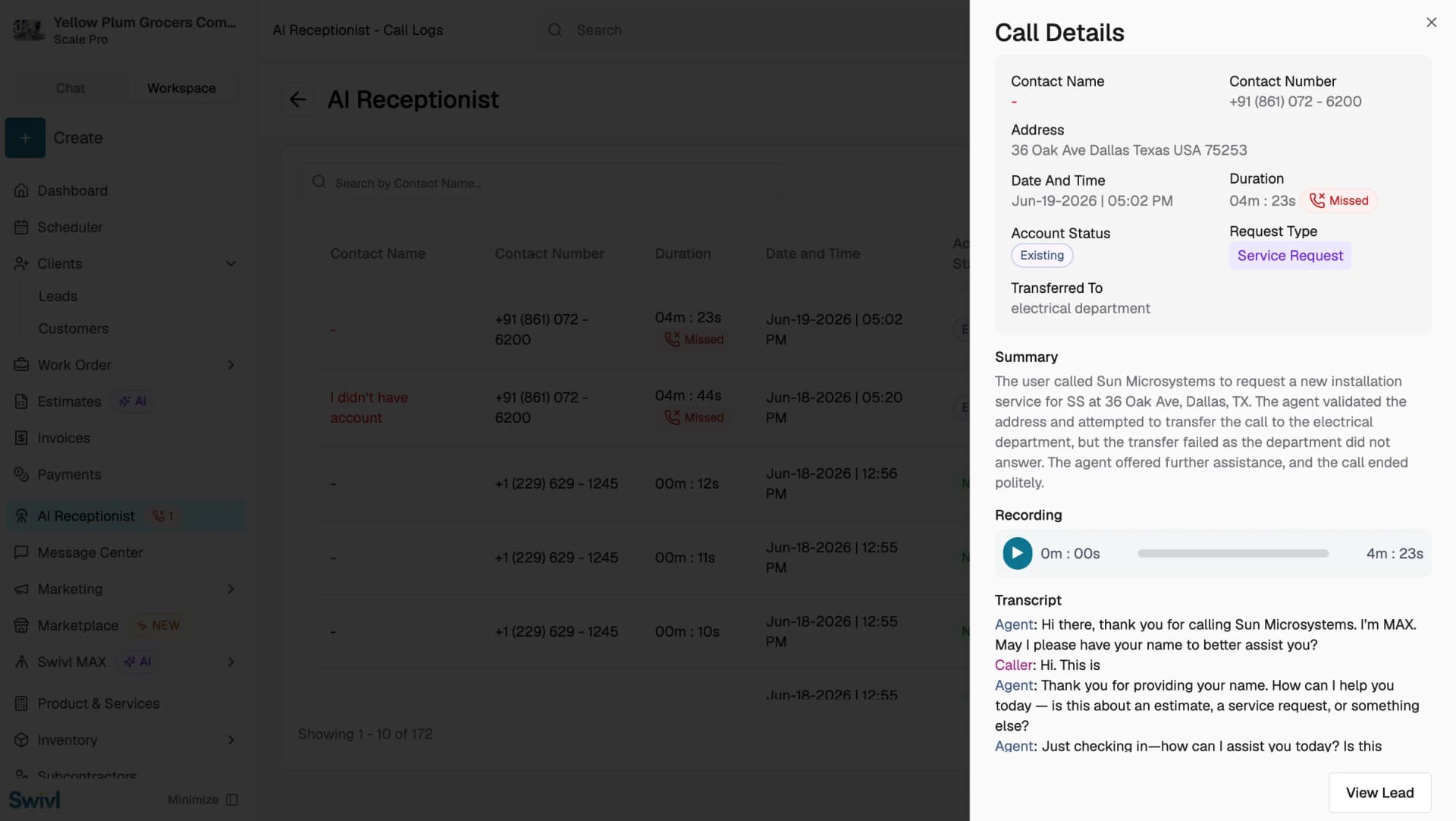The width and height of the screenshot is (1456, 821).
Task: Open Leads under Clients
Action: click(58, 296)
